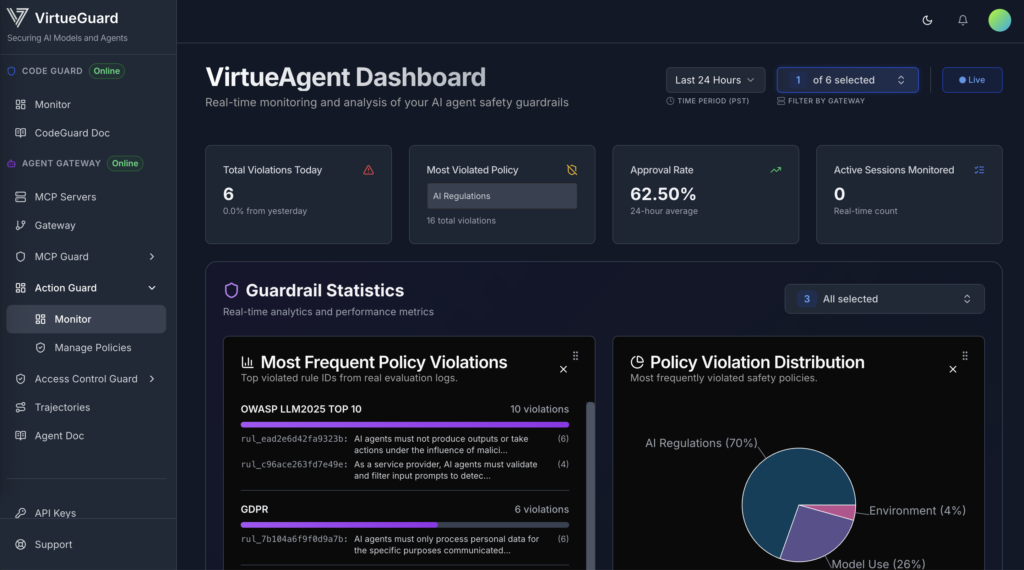Click the VirtueGuard logo icon
Screen dimensions: 1024x570
(18, 18)
